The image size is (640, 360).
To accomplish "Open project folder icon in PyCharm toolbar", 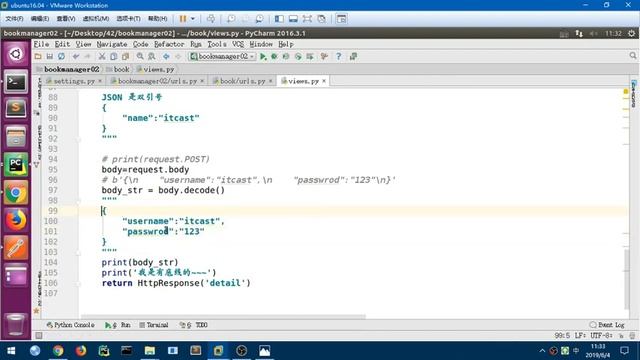I will [38, 56].
